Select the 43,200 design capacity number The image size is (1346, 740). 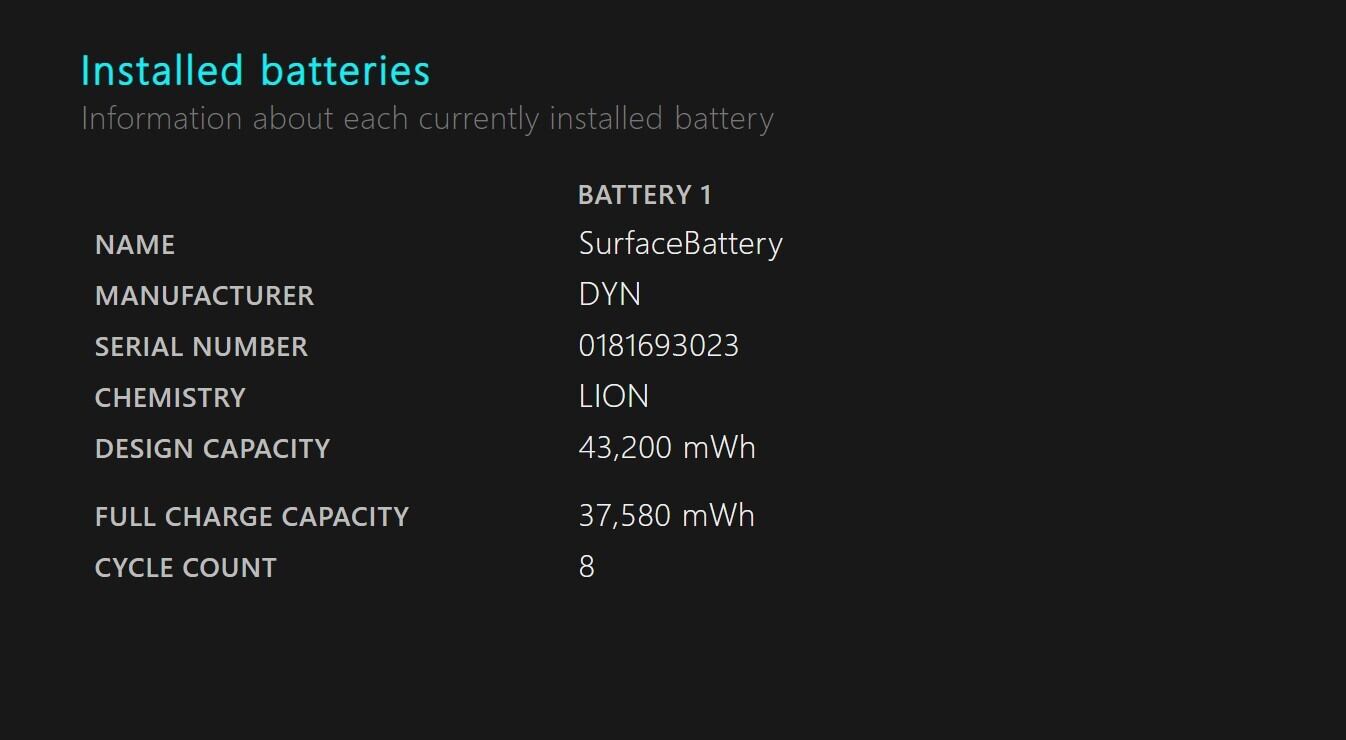624,448
